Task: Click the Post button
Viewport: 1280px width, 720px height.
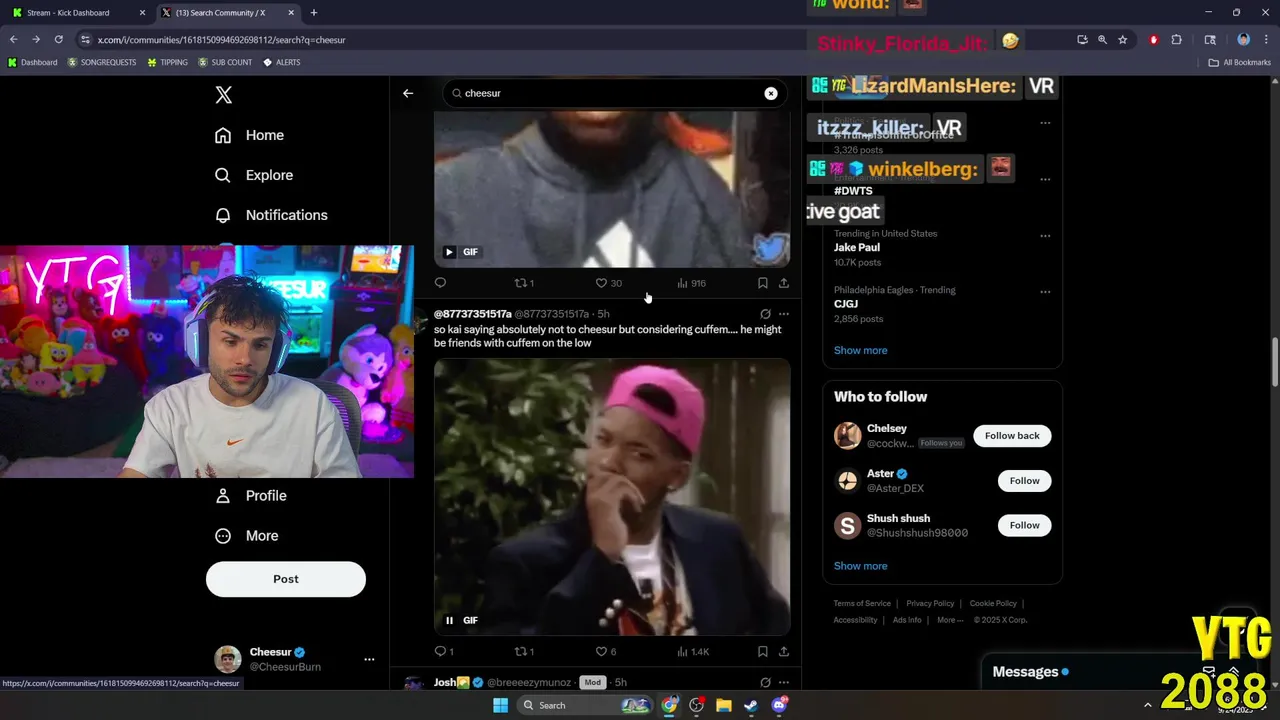Action: click(x=286, y=579)
